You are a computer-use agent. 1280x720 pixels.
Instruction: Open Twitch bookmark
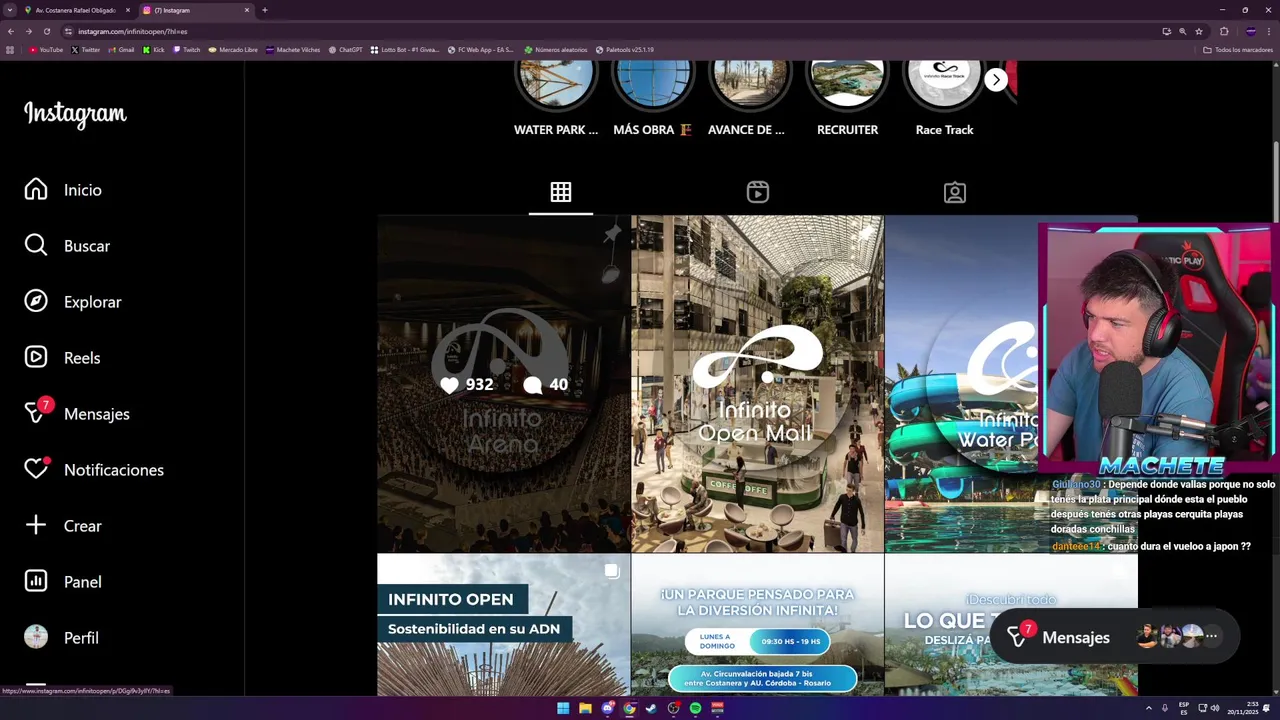186,49
